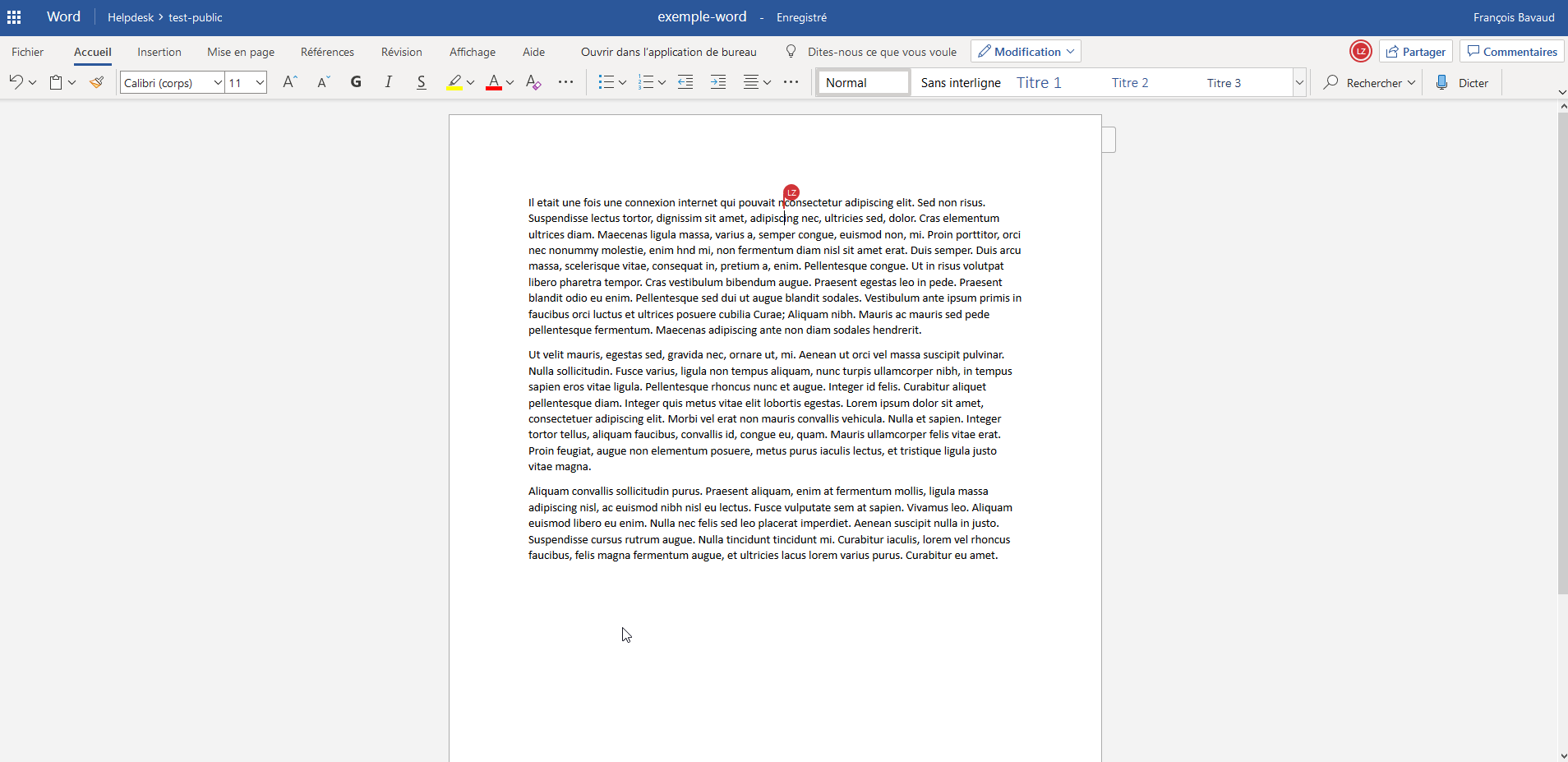Open the app launcher waffle icon
Viewport: 1568px width, 762px height.
(x=14, y=17)
